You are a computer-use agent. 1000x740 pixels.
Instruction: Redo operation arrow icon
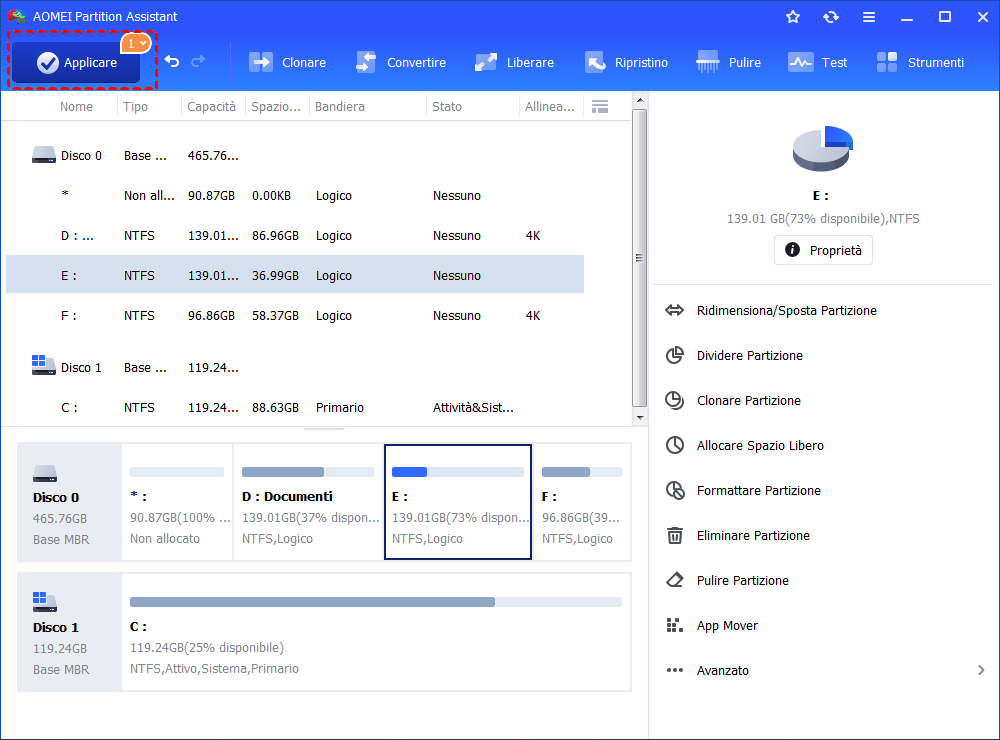tap(198, 61)
